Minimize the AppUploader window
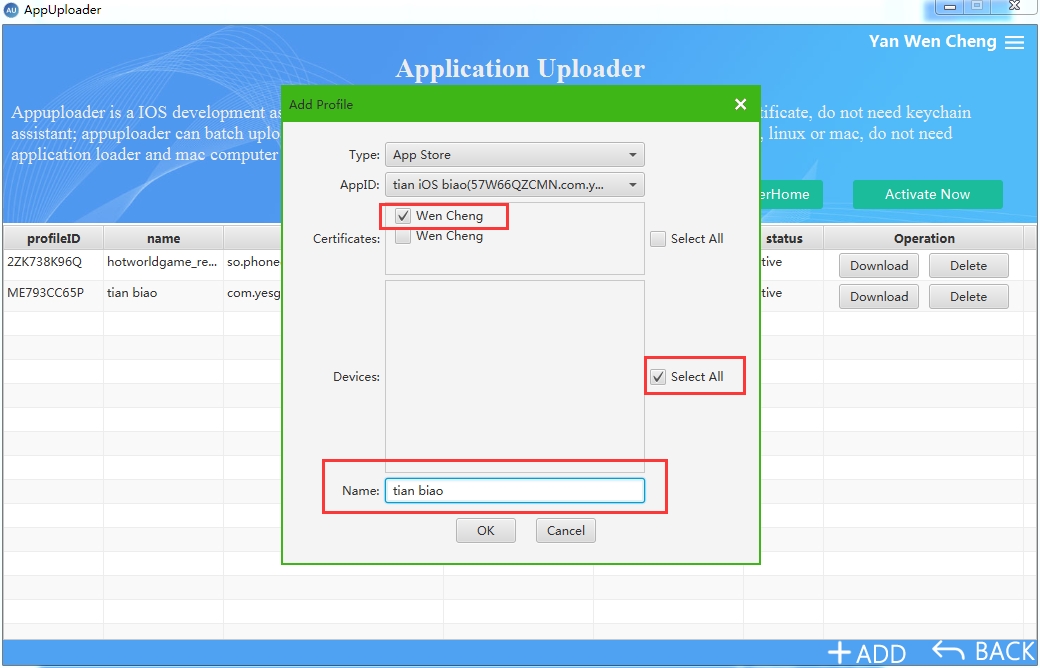1040x668 pixels. click(x=950, y=7)
